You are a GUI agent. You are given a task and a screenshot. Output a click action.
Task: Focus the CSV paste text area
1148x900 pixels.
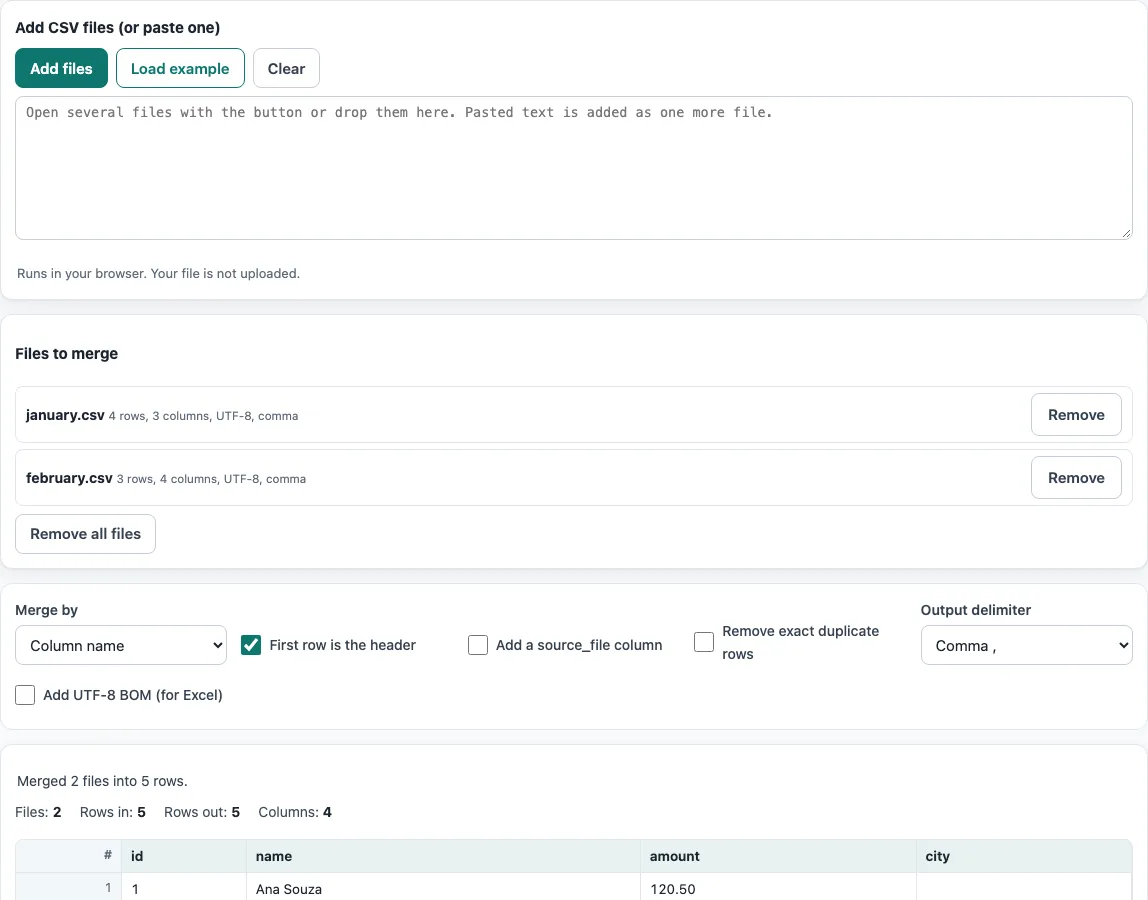[574, 168]
